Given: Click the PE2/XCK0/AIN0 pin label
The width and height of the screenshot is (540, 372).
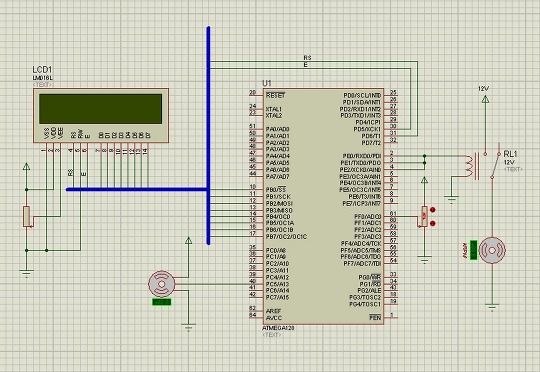Looking at the screenshot, I should (361, 169).
